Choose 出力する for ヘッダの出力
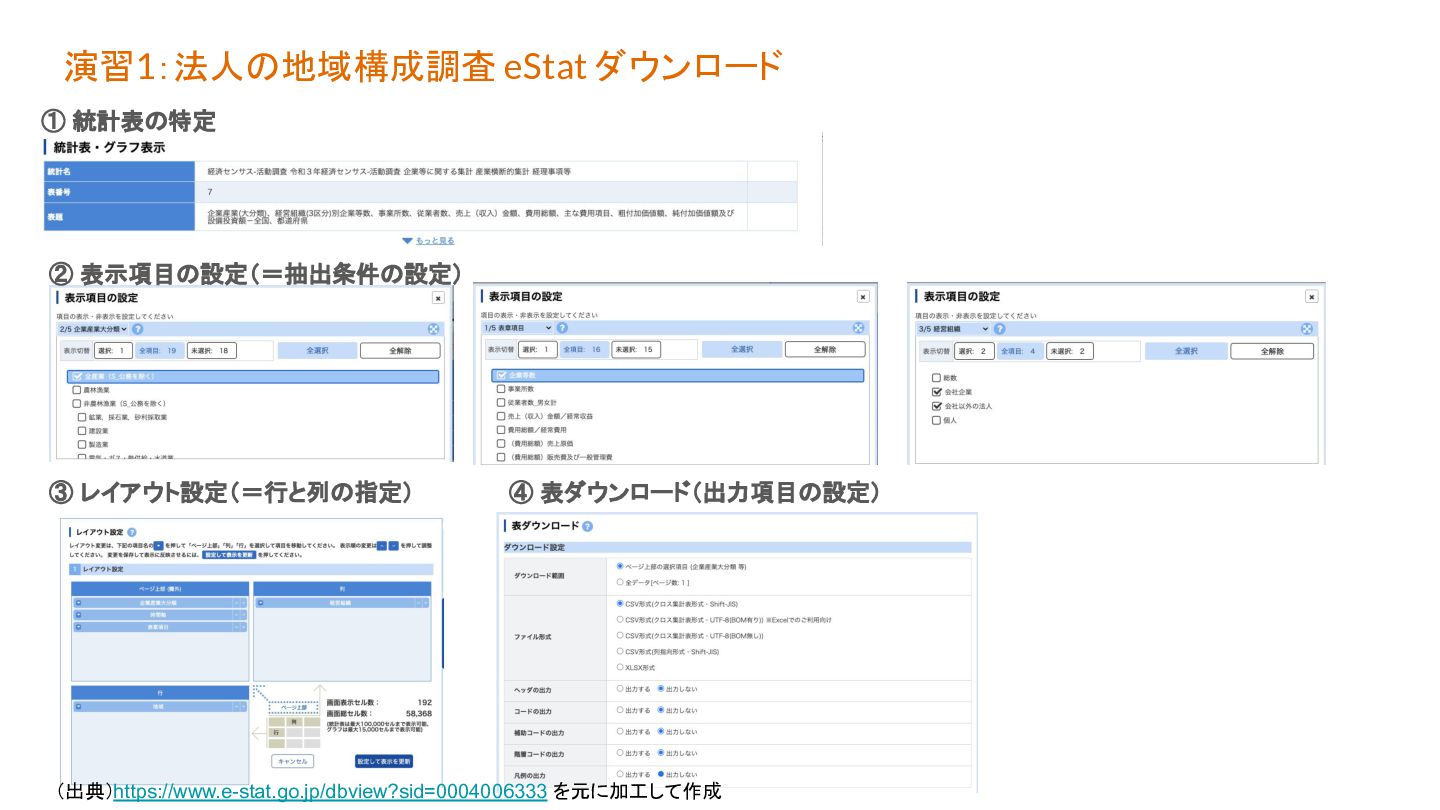 (x=620, y=689)
